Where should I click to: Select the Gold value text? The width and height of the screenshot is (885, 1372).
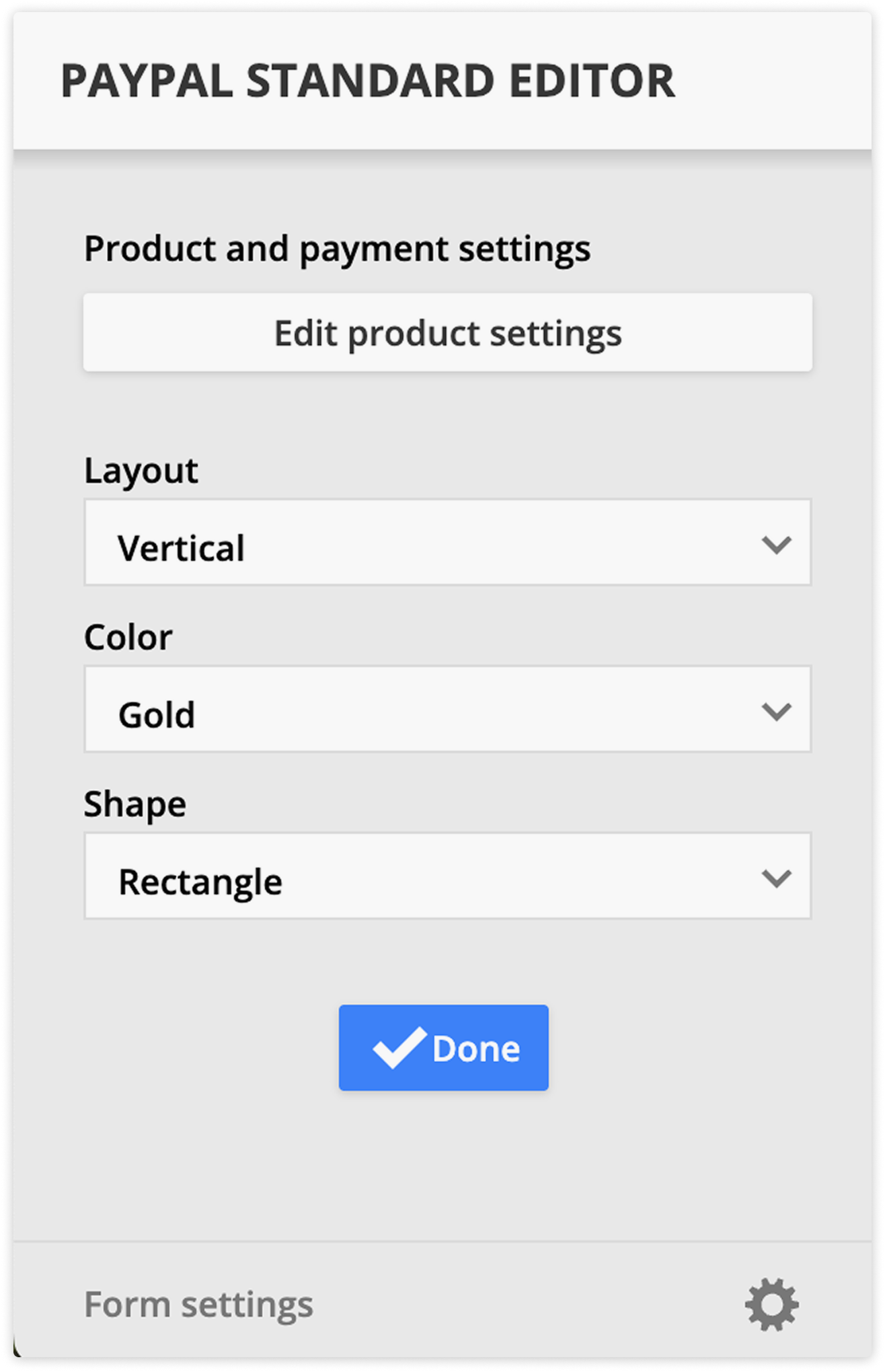(157, 715)
